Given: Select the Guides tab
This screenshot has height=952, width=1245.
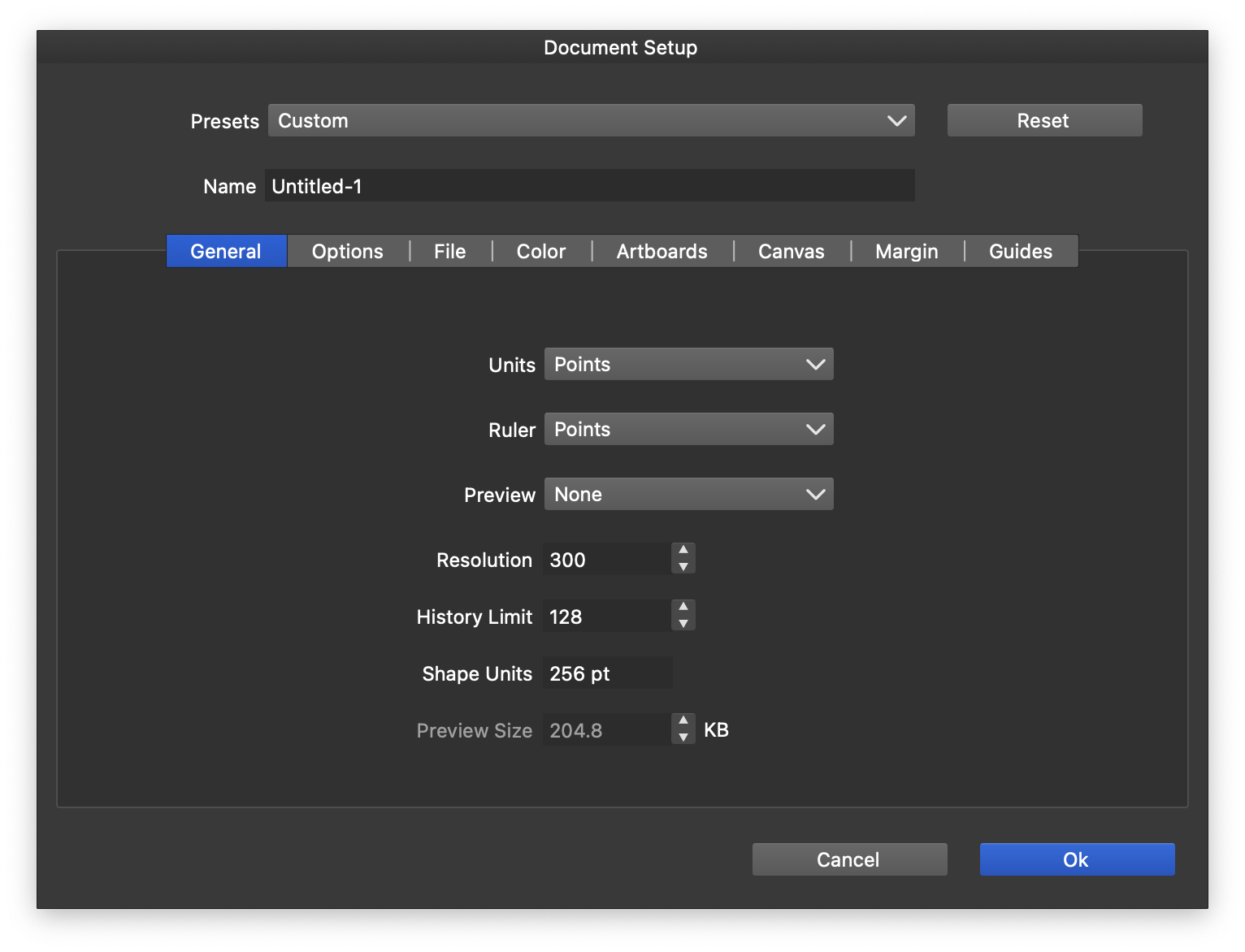Looking at the screenshot, I should tap(1020, 251).
